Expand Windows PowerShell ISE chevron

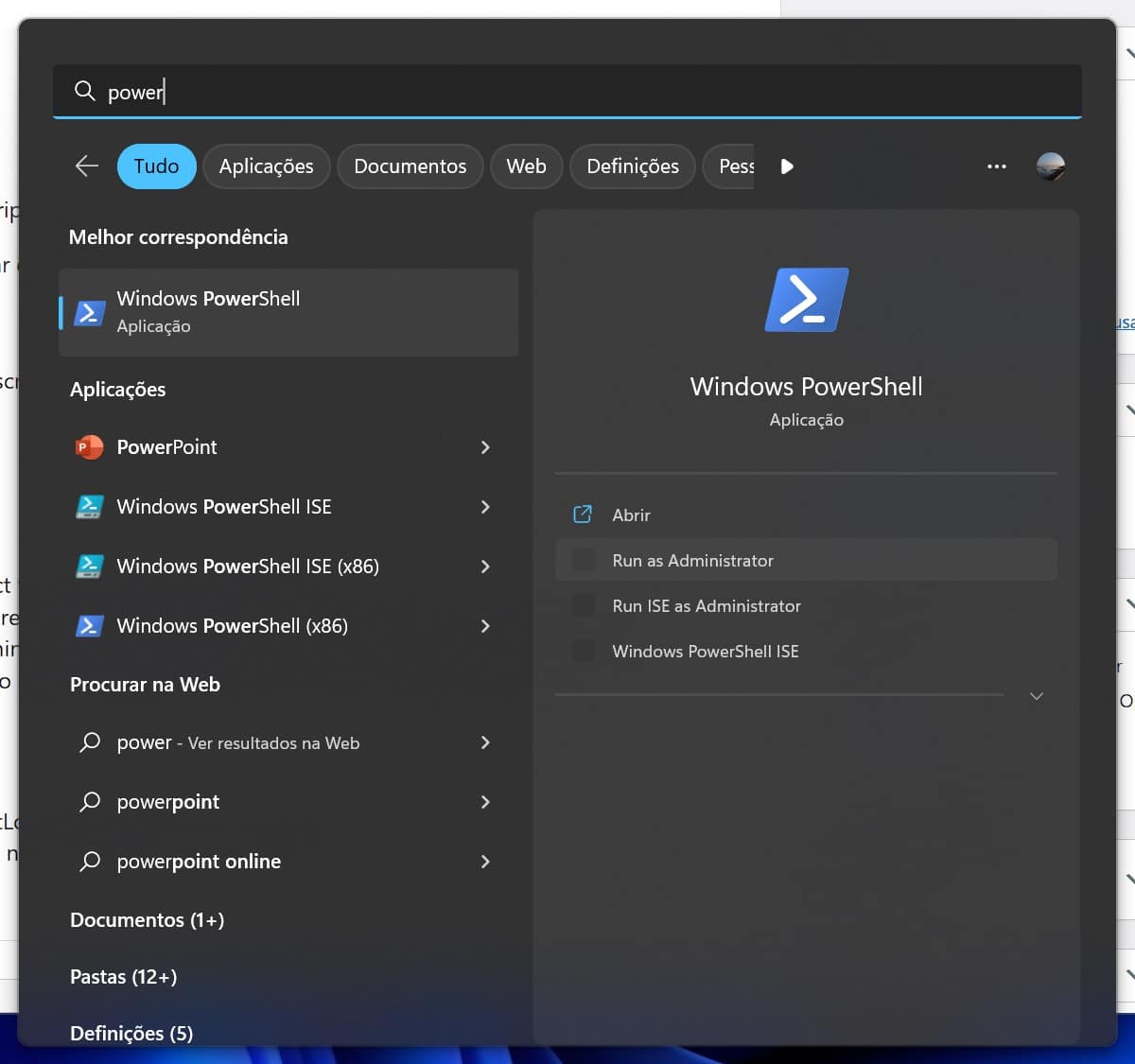point(485,507)
